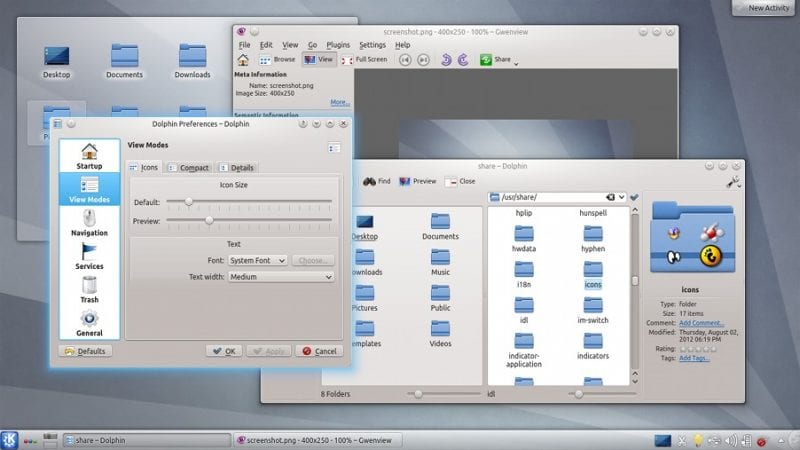Click Add Comment... link in info panel
The width and height of the screenshot is (800, 450).
[701, 323]
